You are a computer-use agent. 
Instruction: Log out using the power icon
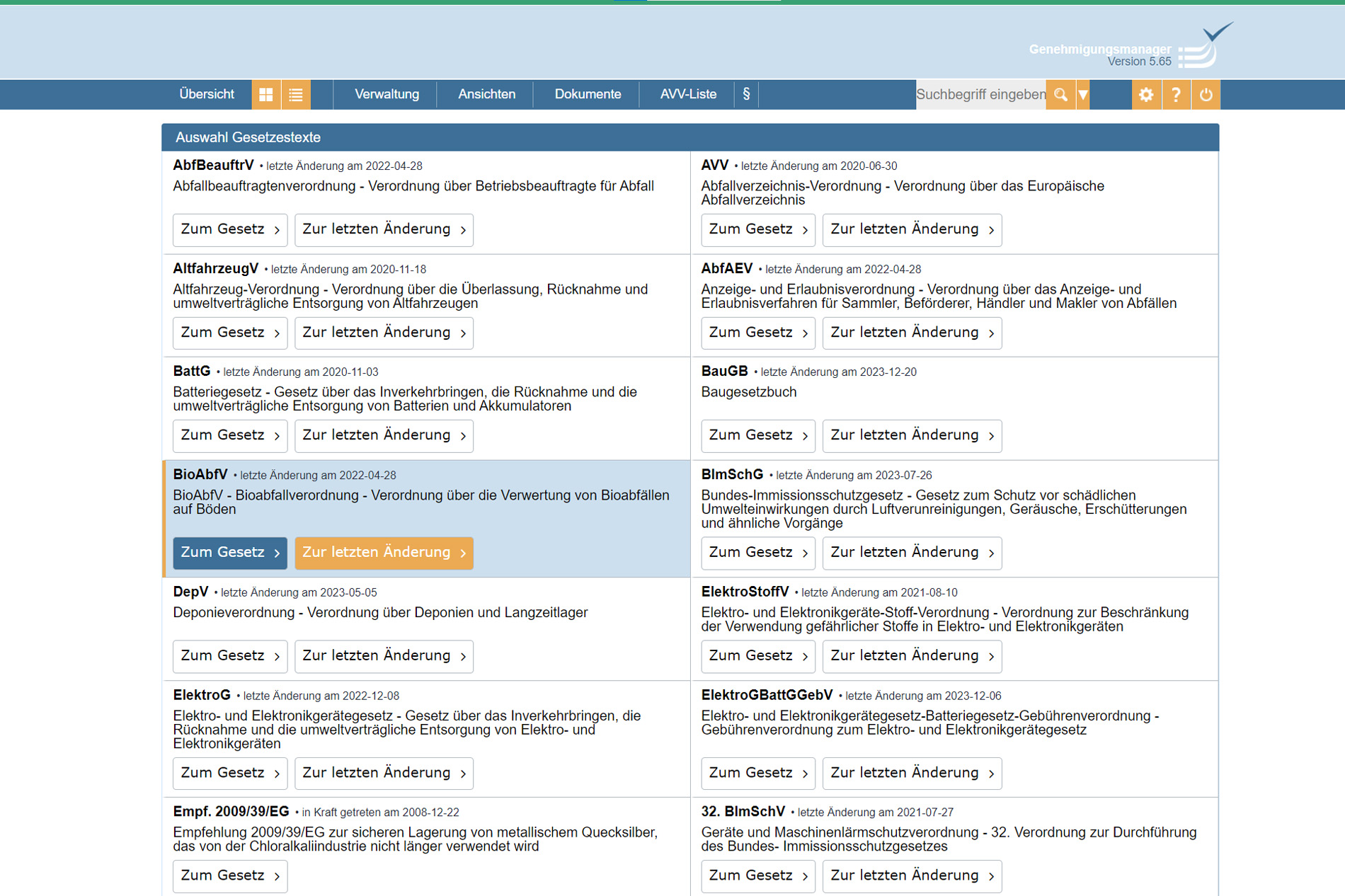(x=1206, y=95)
